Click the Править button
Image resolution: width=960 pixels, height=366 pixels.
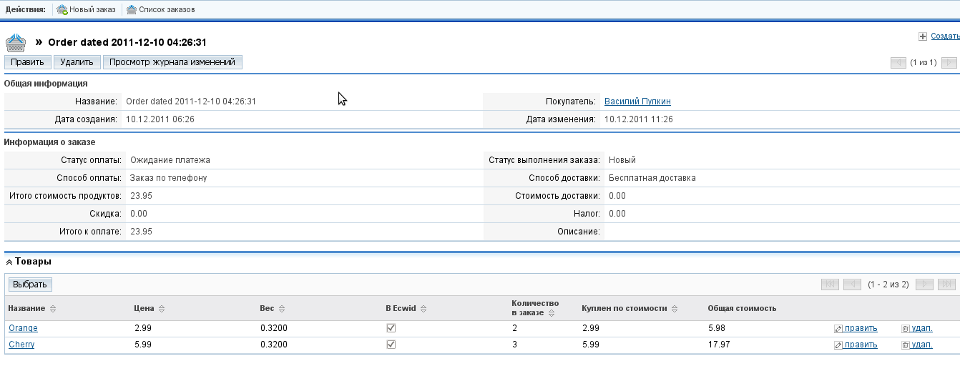click(x=28, y=62)
